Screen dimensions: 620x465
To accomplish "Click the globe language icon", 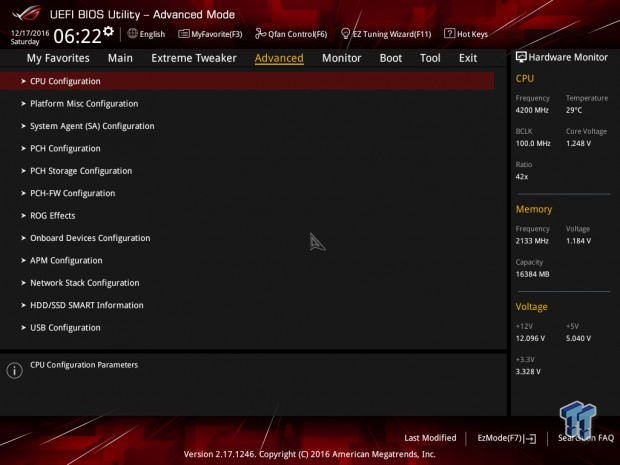I will coord(132,34).
